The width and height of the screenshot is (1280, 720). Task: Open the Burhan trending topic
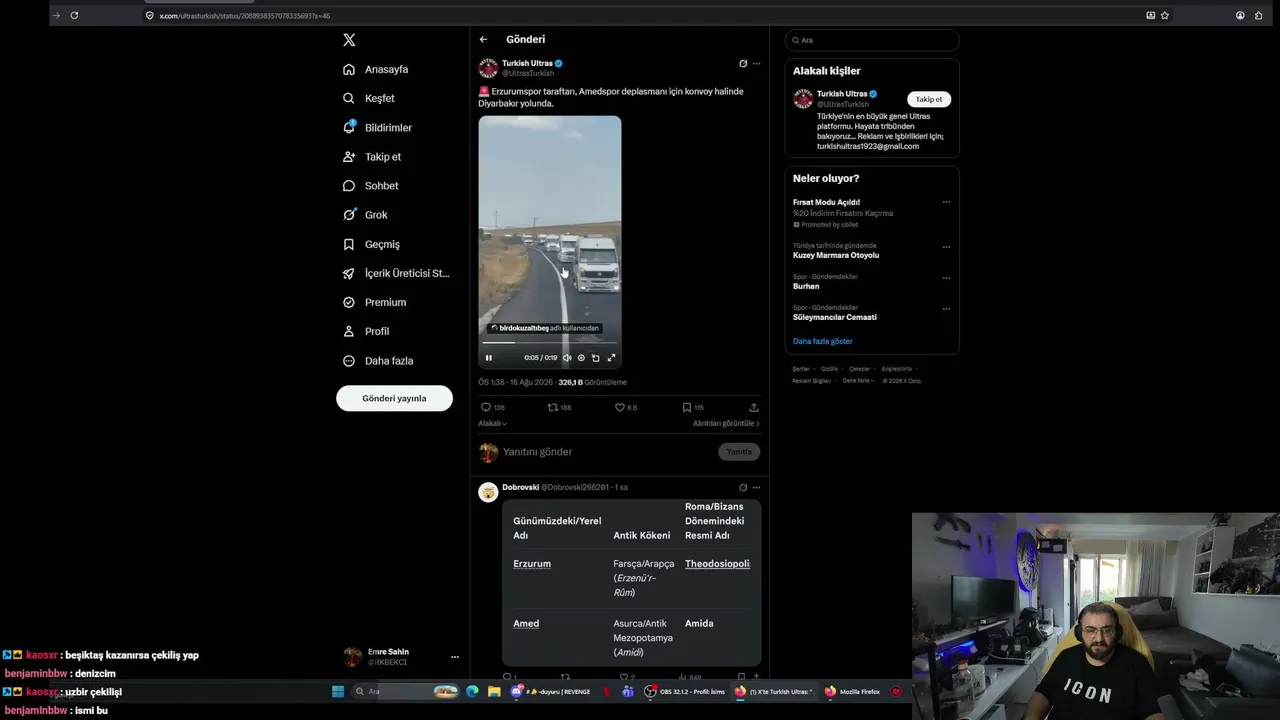point(806,287)
